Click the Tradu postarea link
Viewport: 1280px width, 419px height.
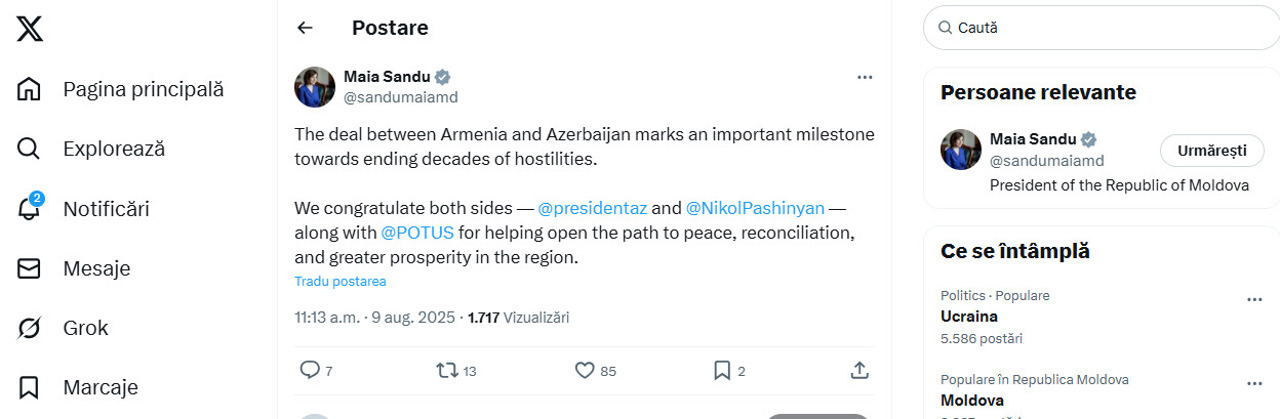pos(340,281)
